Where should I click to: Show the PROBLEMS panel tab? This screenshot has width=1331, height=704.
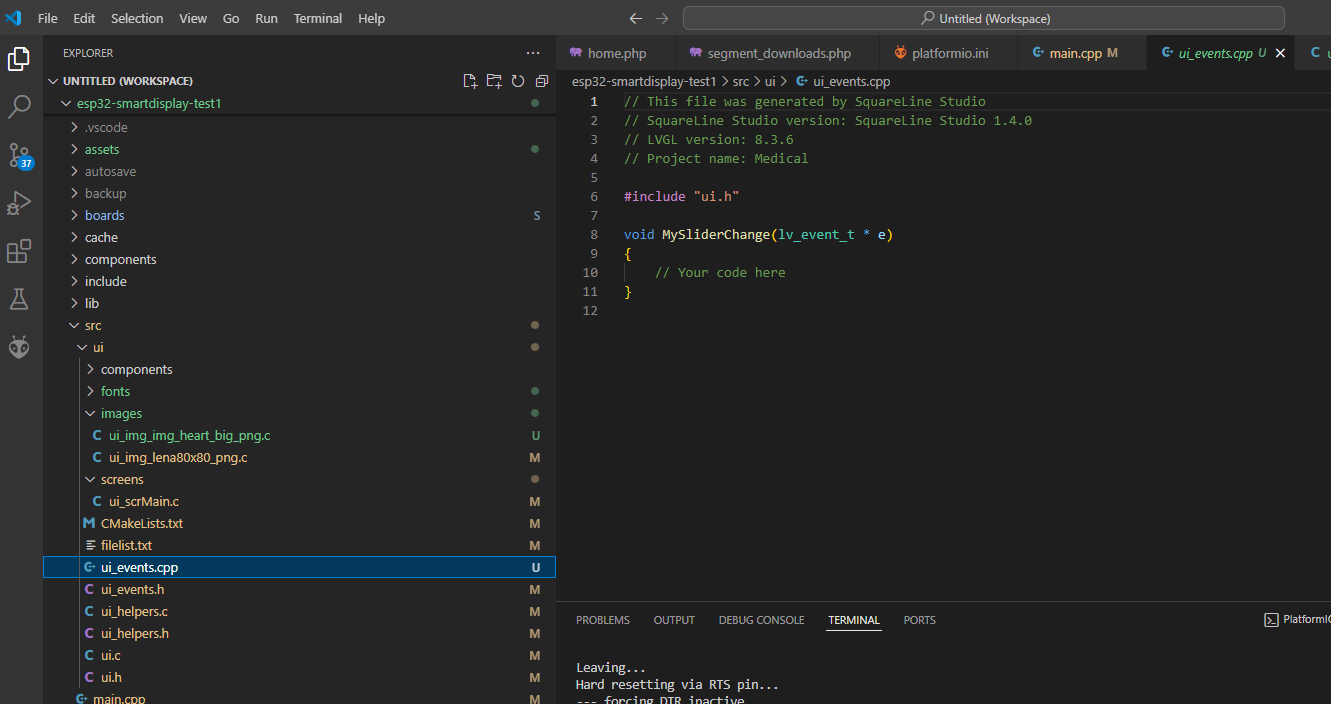(x=603, y=620)
